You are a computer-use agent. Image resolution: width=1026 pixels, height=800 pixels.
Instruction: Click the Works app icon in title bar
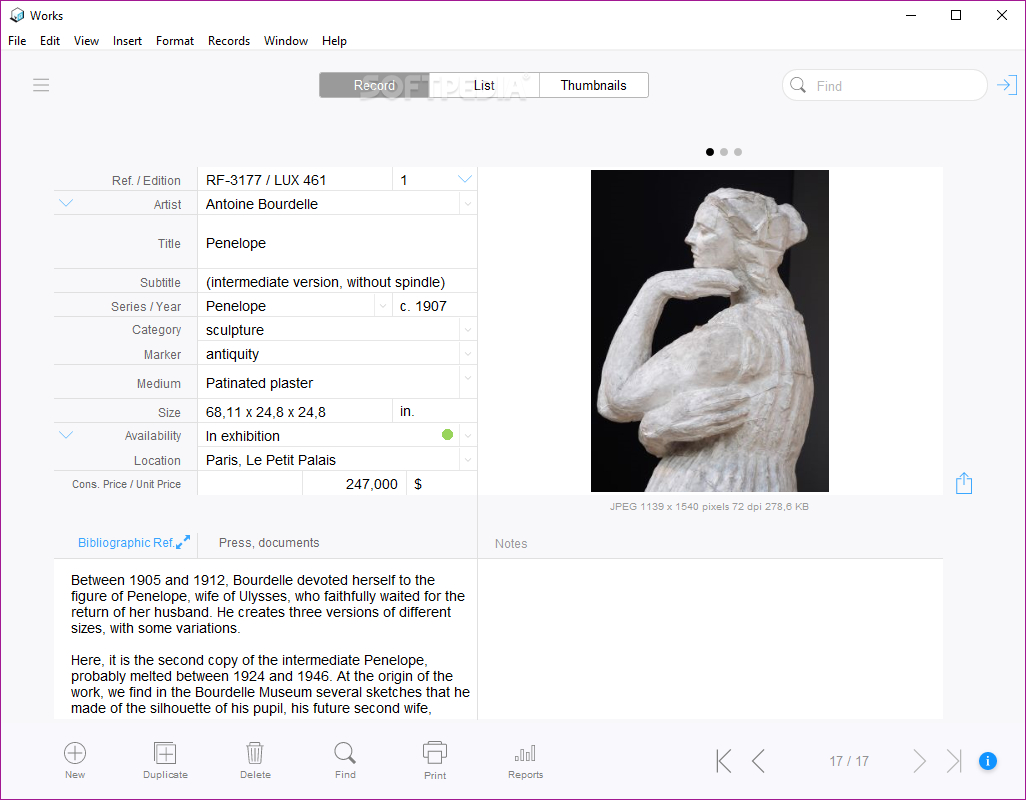coord(17,15)
